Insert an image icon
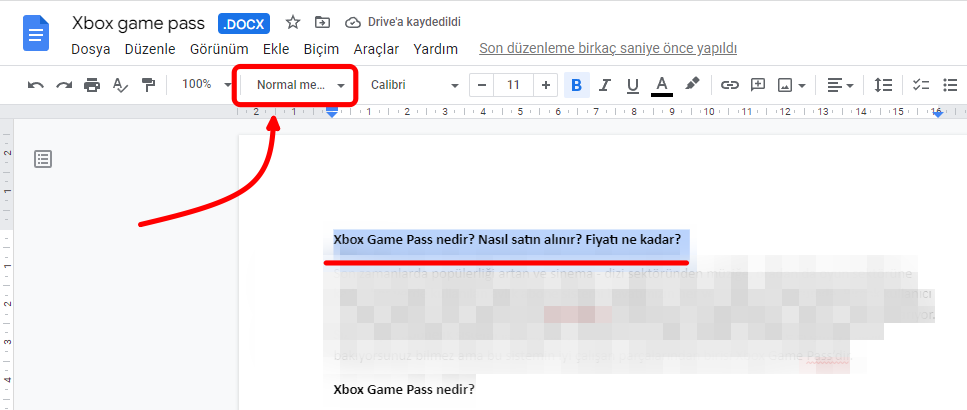The width and height of the screenshot is (967, 410). pos(785,85)
